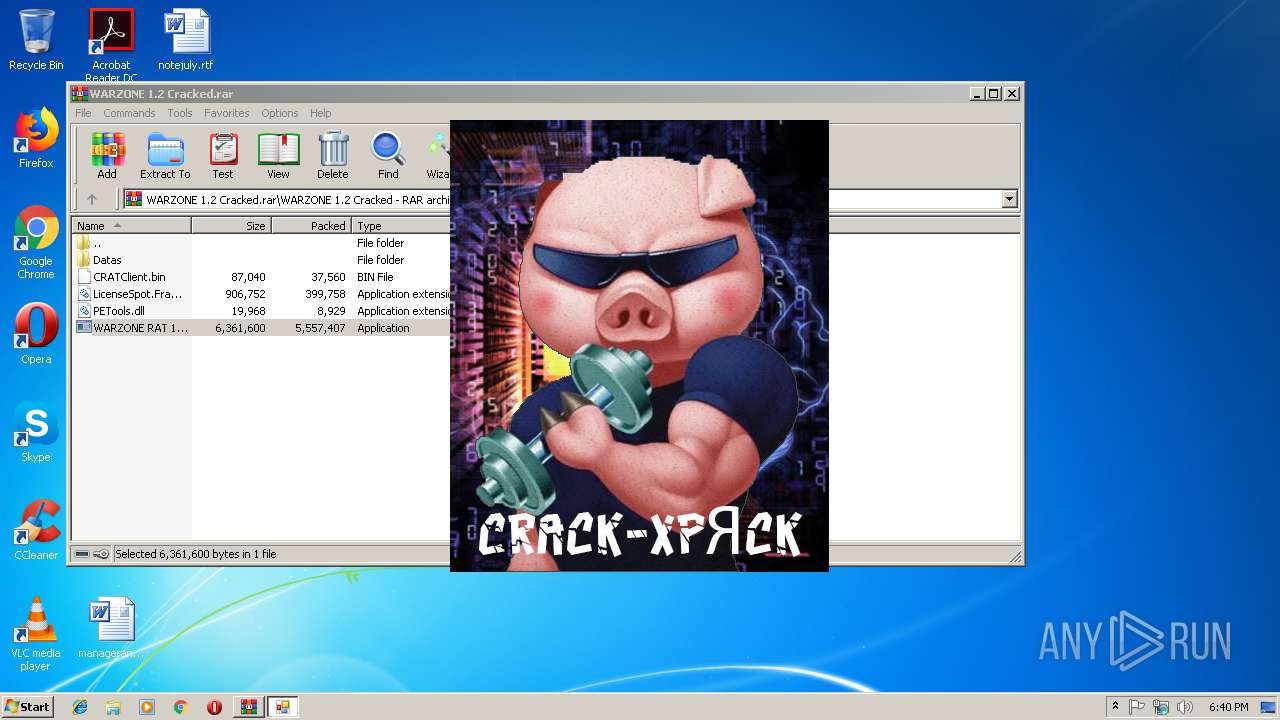The width and height of the screenshot is (1280, 720).
Task: Select the notejuly.rtf desktop file
Action: tap(186, 40)
